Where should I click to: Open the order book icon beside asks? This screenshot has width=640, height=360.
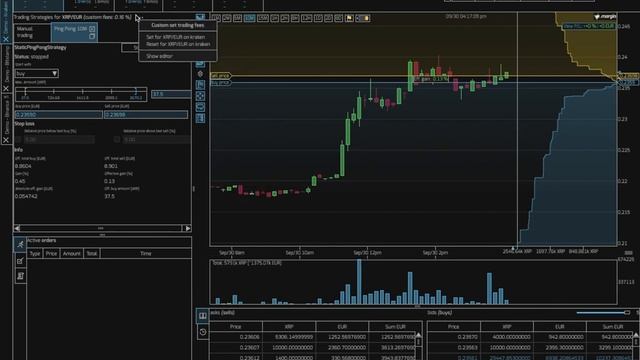click(x=202, y=316)
